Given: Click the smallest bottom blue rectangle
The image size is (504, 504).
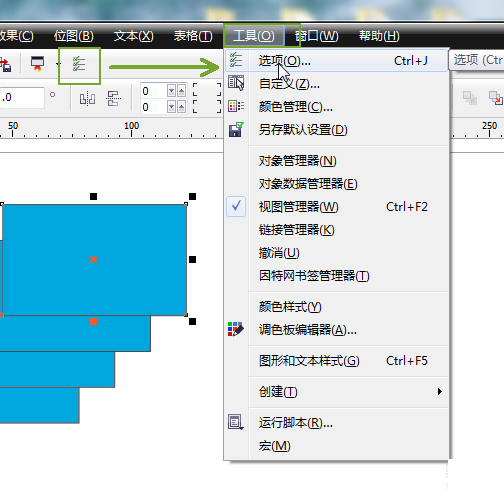Looking at the screenshot, I should [x=39, y=405].
